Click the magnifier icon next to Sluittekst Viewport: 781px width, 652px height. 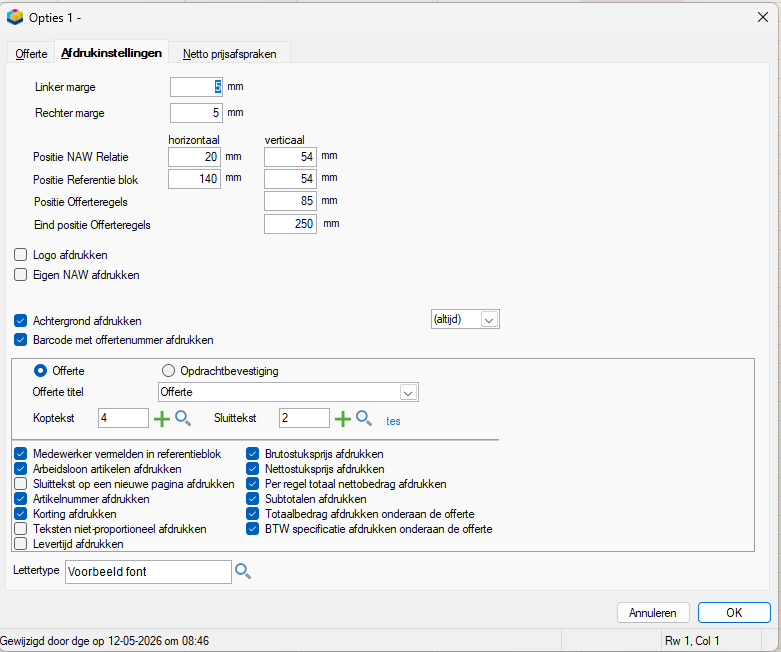point(364,418)
